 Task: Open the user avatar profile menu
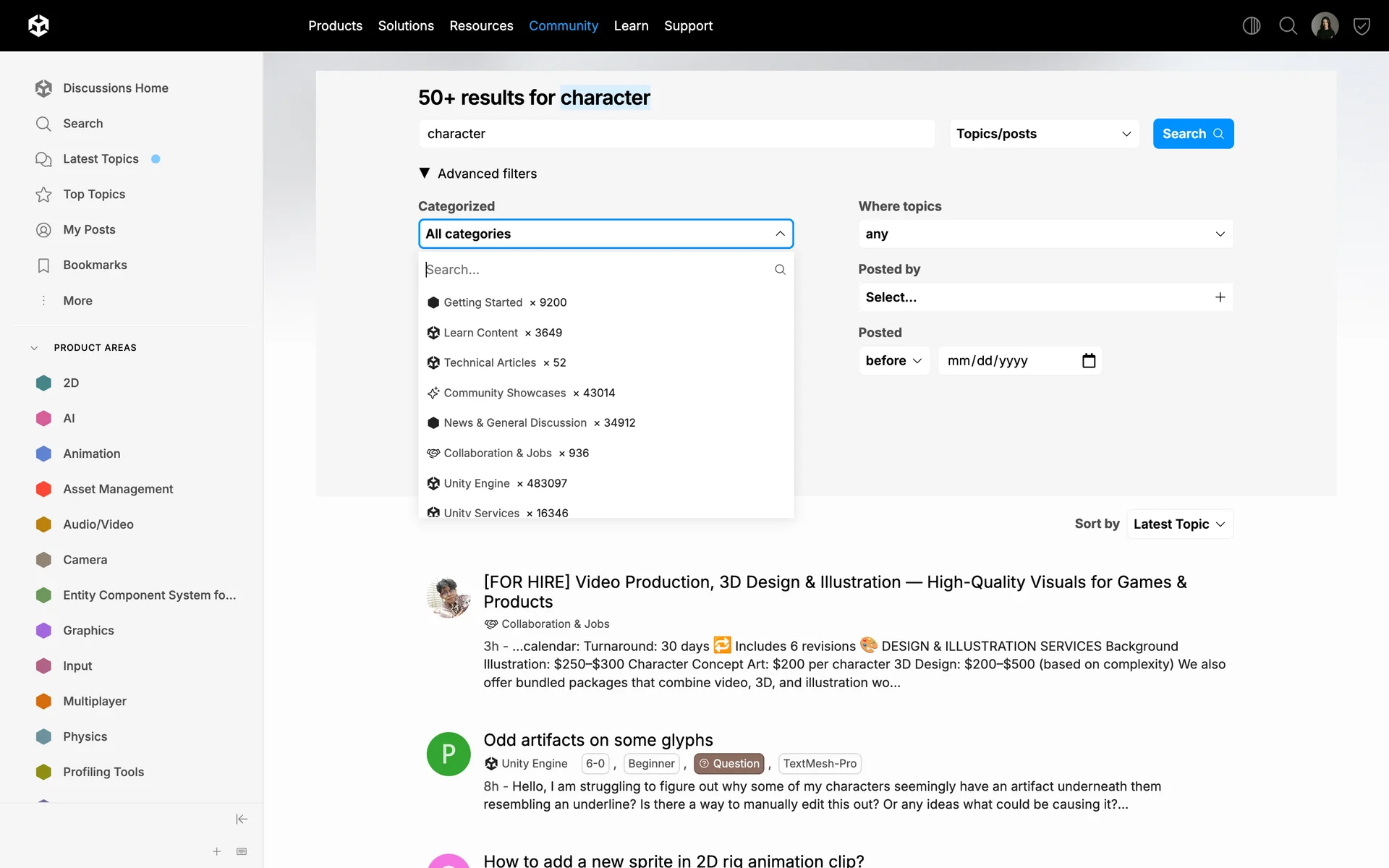click(1325, 26)
